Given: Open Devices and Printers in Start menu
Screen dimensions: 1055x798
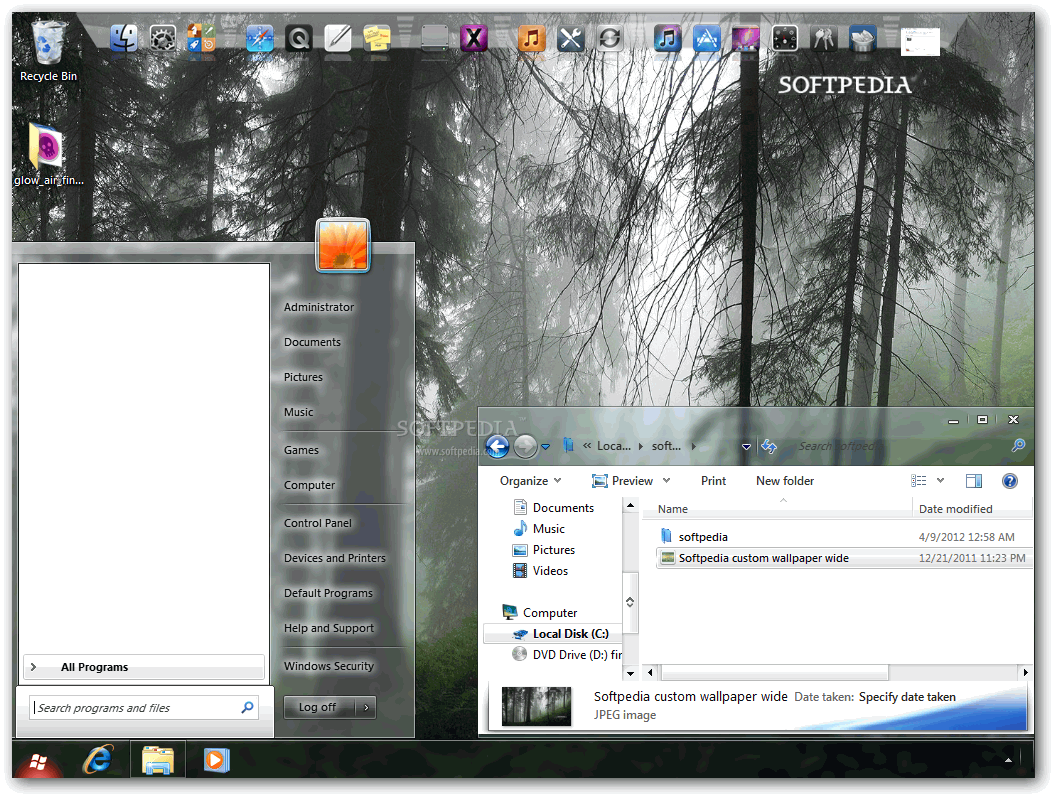Looking at the screenshot, I should pyautogui.click(x=334, y=558).
